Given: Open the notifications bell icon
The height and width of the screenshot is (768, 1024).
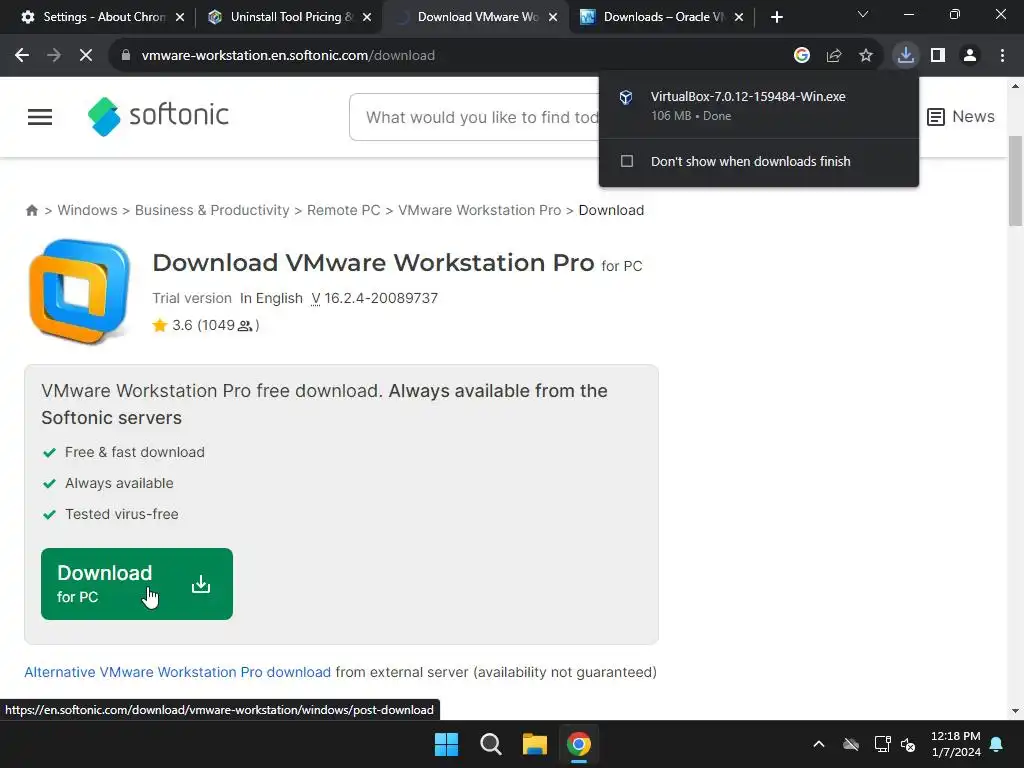Looking at the screenshot, I should tap(997, 744).
